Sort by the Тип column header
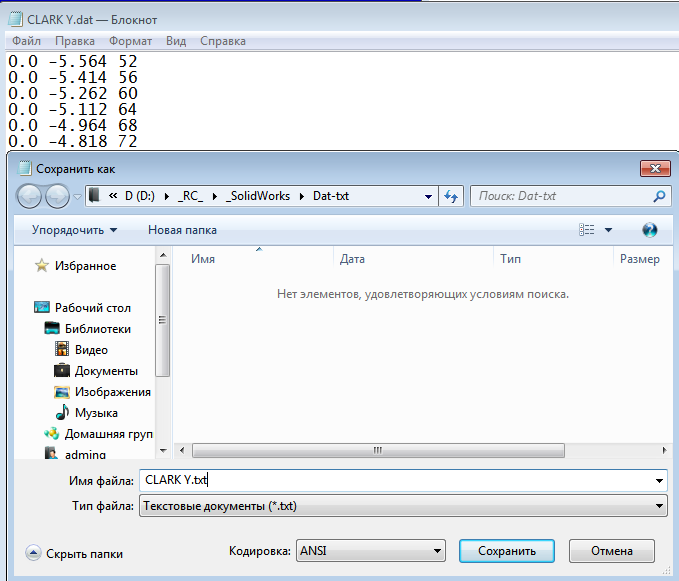Viewport: 679px width, 581px height. point(511,258)
